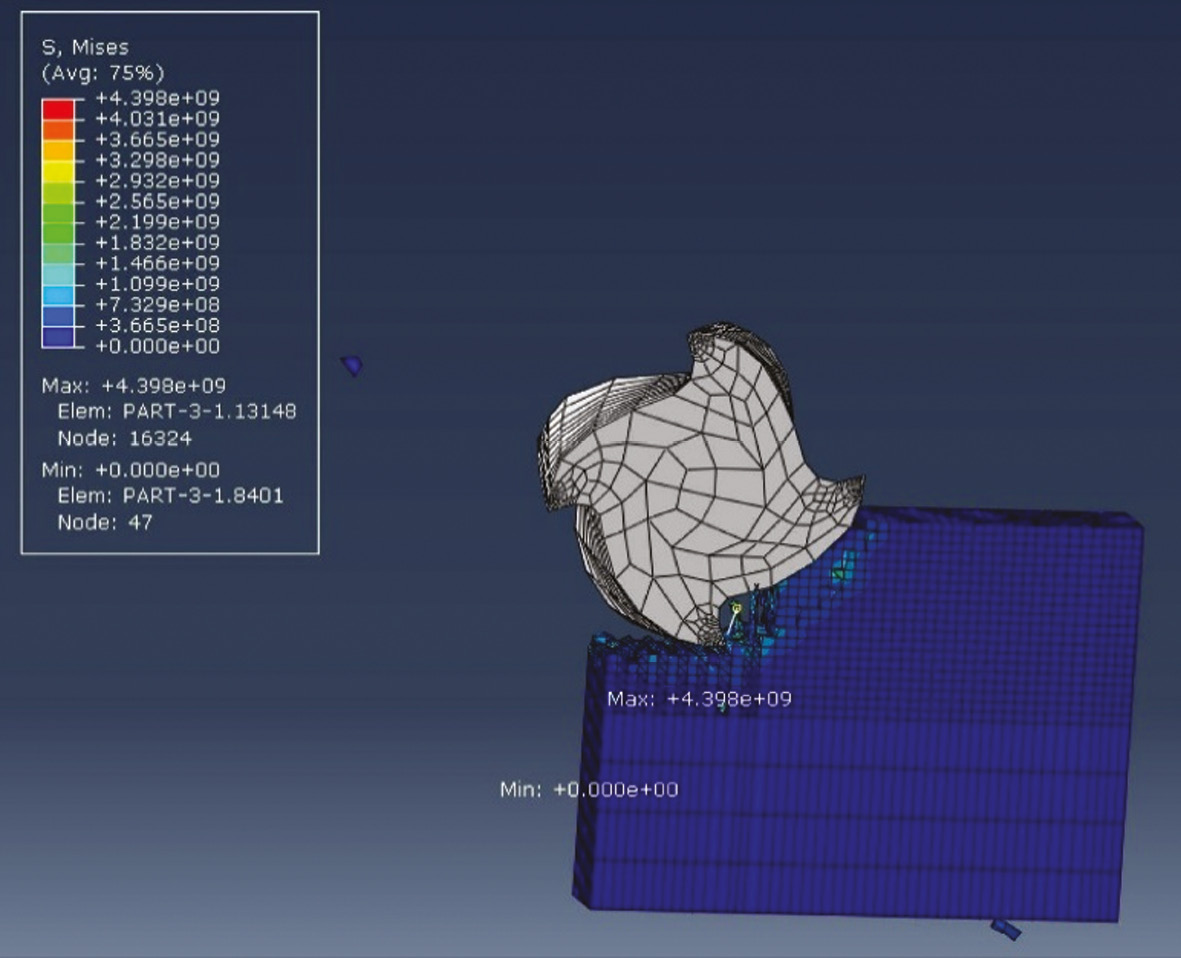This screenshot has height=958, width=1181.
Task: Pick the orange swatch beside +3.665e+09
Action: point(57,149)
